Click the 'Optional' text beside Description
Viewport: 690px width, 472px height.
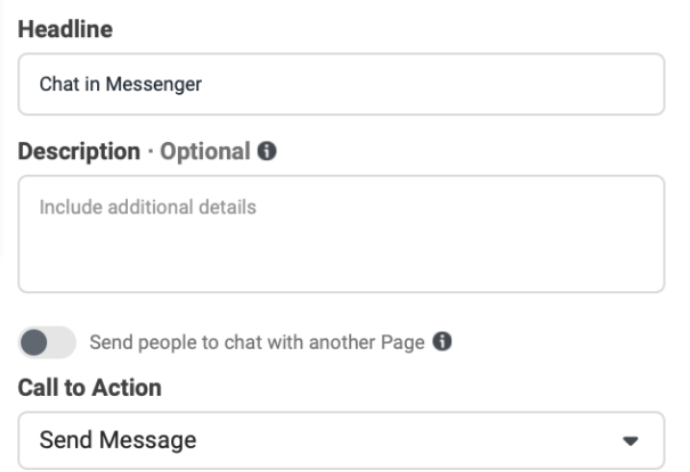point(205,152)
